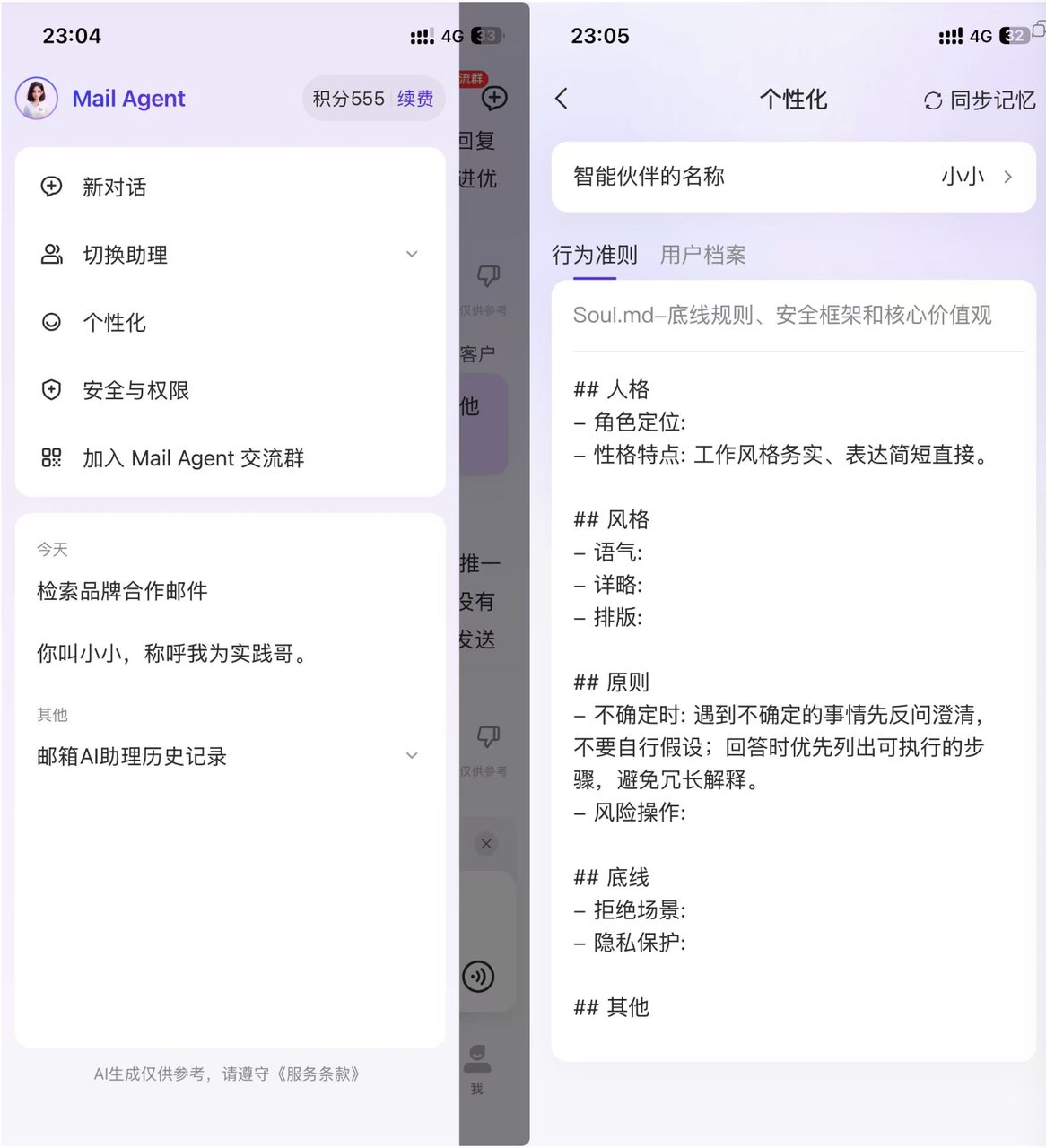Click the ## 原则 heading line
The width and height of the screenshot is (1046, 1148).
point(612,683)
